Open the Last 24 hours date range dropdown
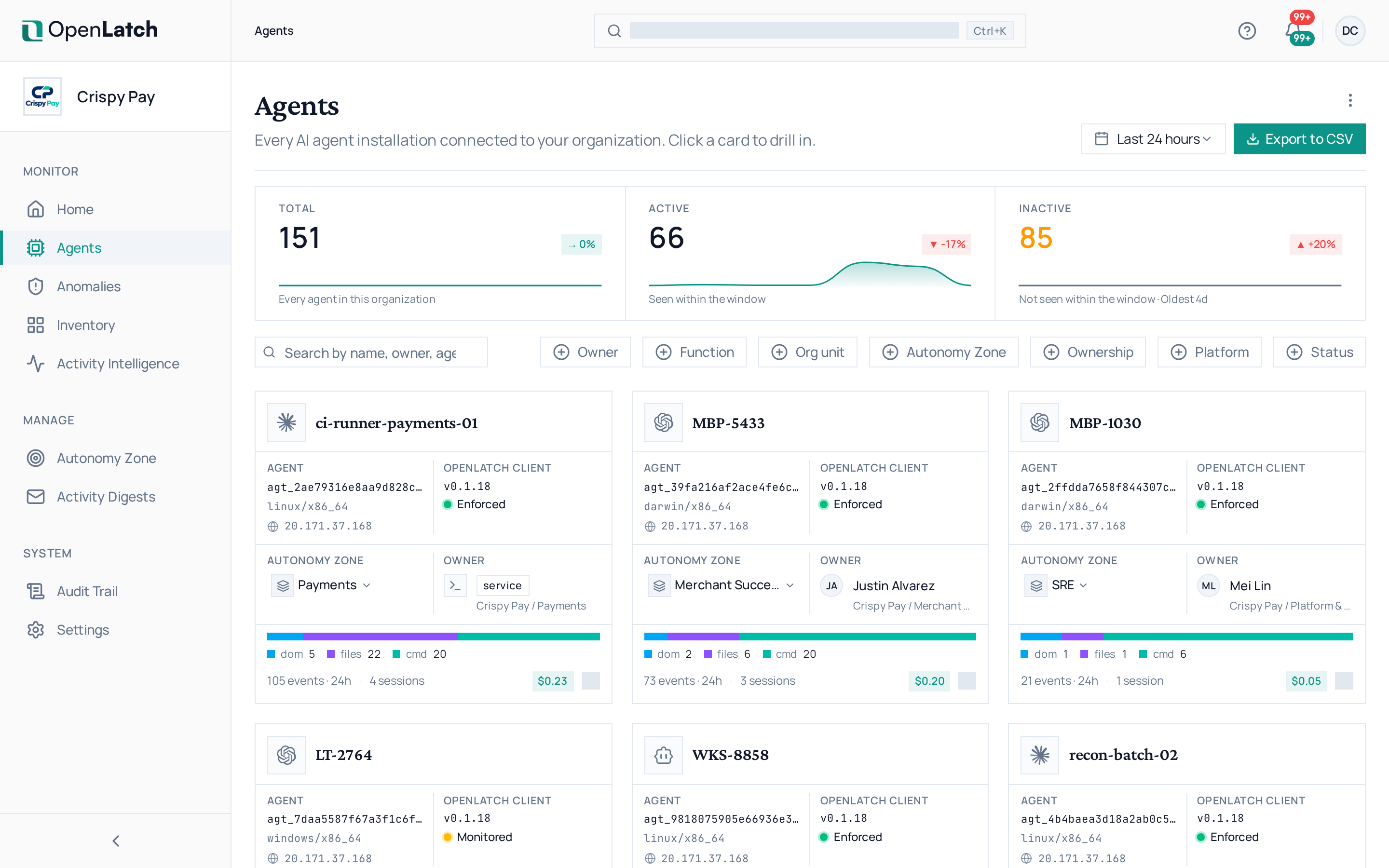 [1153, 139]
